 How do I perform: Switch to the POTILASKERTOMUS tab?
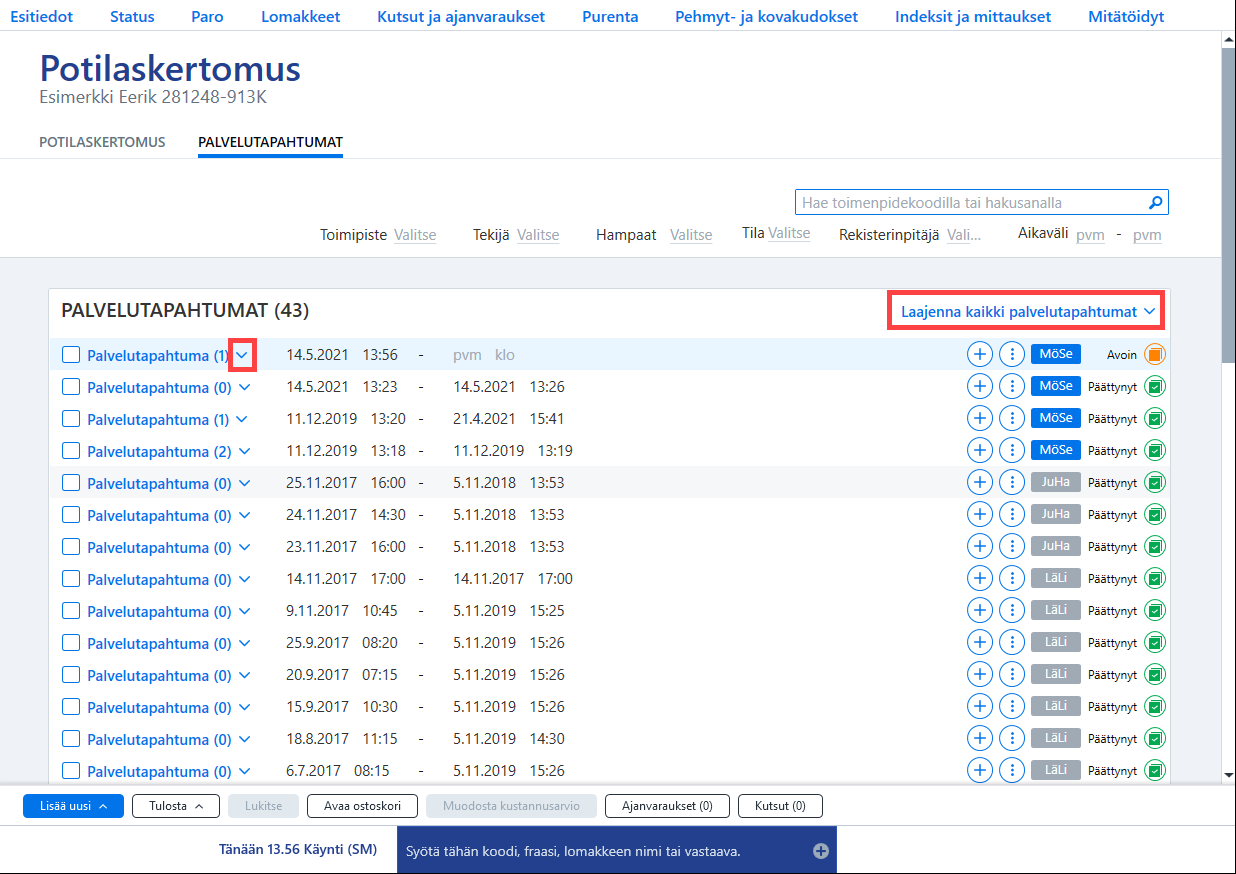click(x=102, y=142)
